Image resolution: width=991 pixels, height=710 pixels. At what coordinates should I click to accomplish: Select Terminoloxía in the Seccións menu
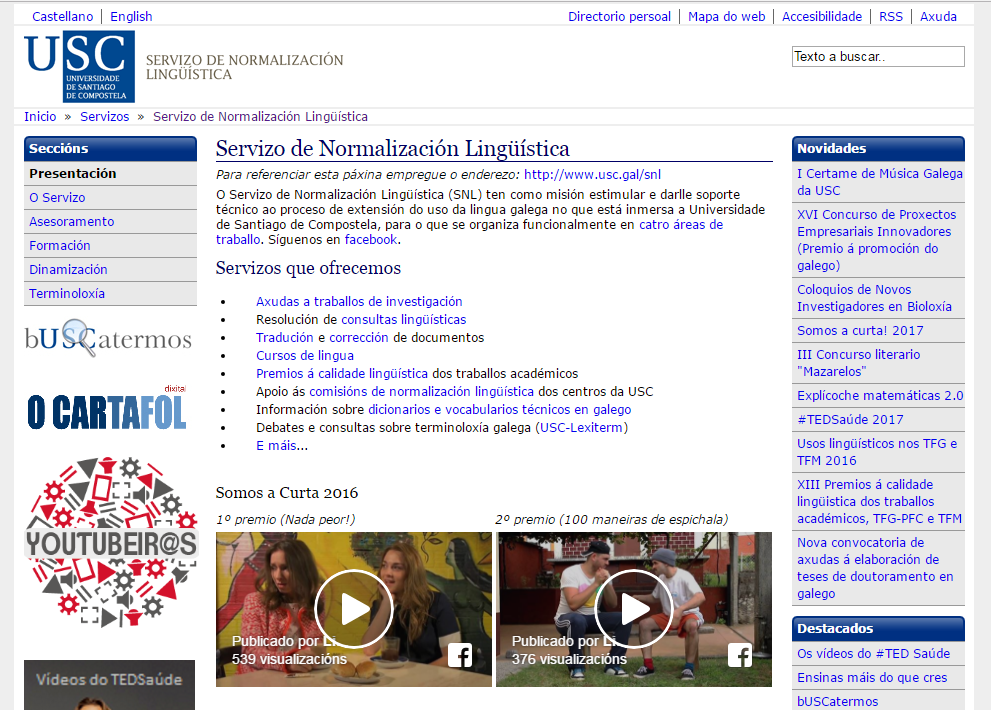click(67, 294)
